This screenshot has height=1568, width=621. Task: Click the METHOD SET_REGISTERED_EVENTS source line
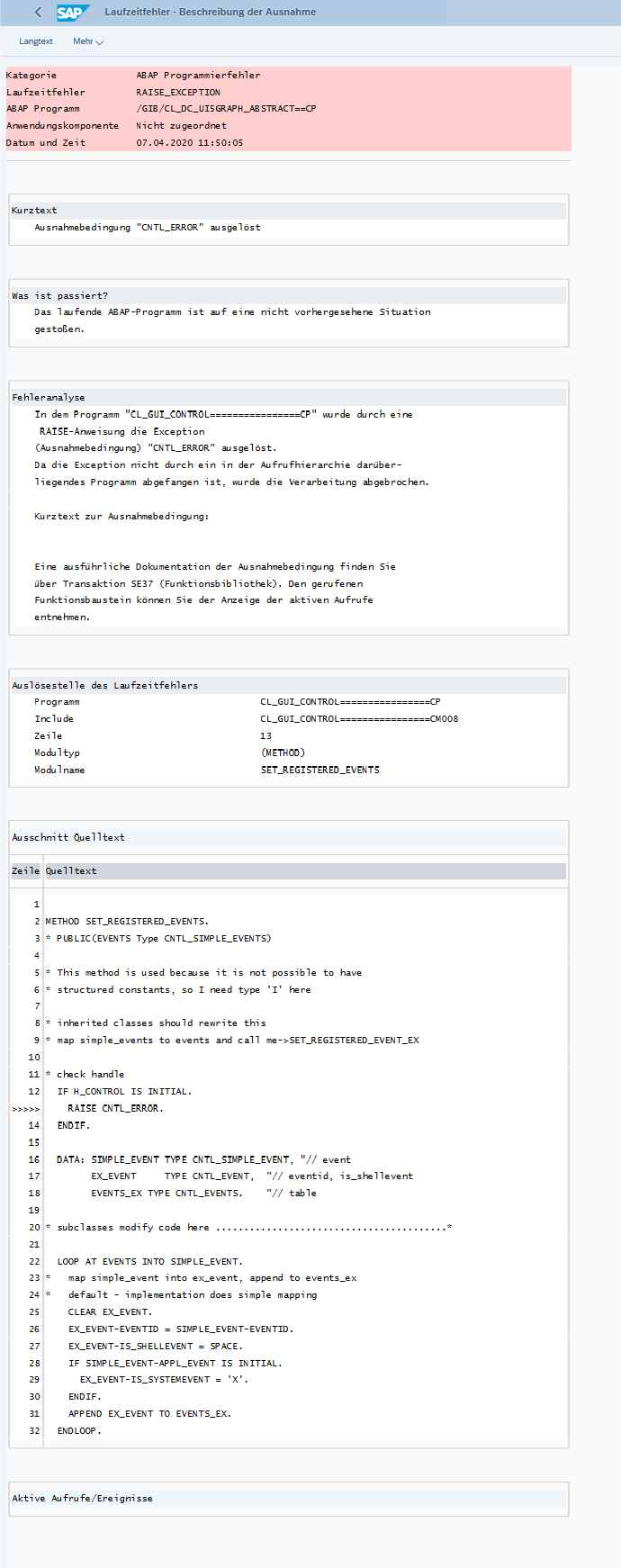[127, 922]
